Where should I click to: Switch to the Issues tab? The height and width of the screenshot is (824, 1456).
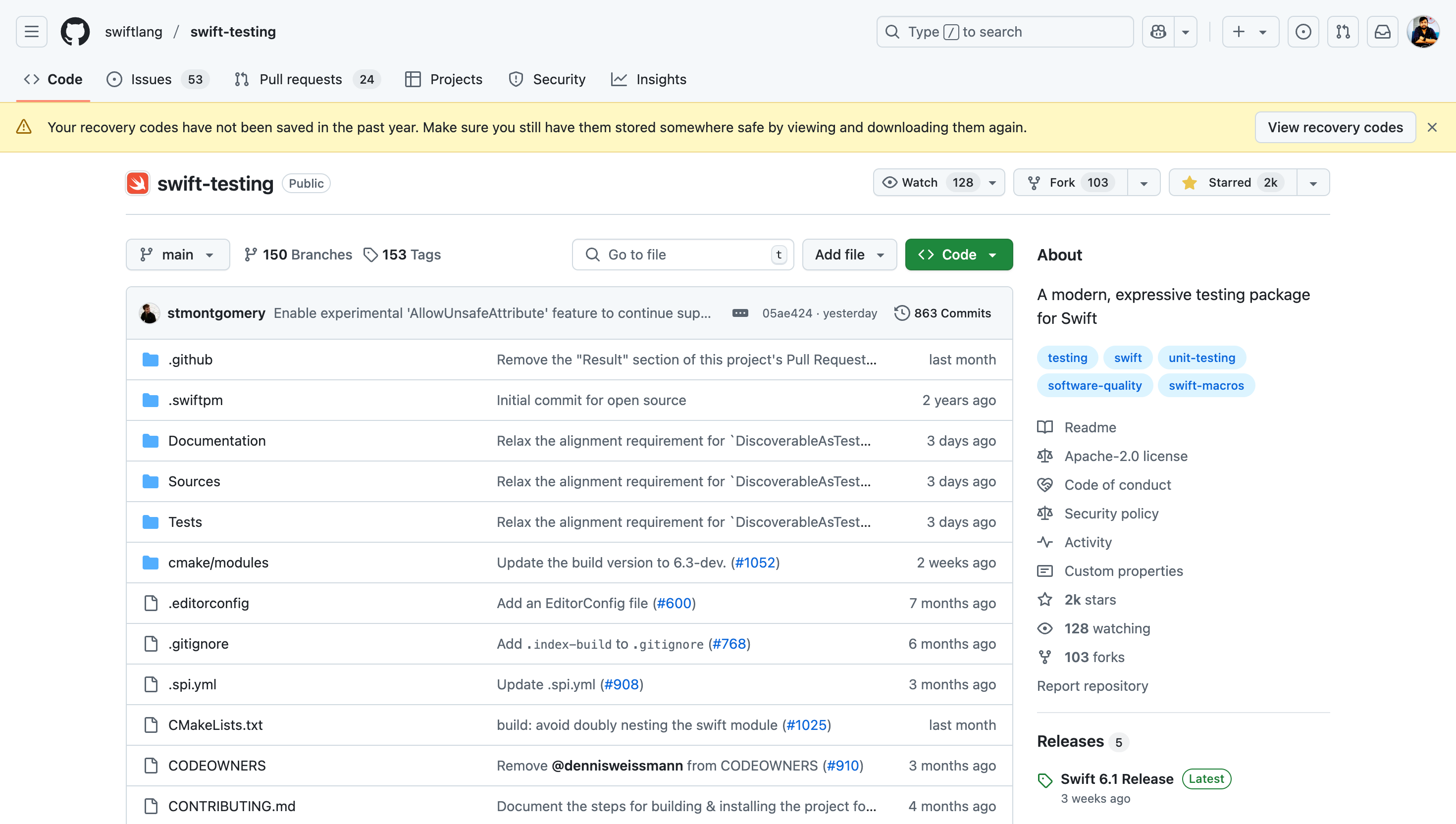[157, 79]
